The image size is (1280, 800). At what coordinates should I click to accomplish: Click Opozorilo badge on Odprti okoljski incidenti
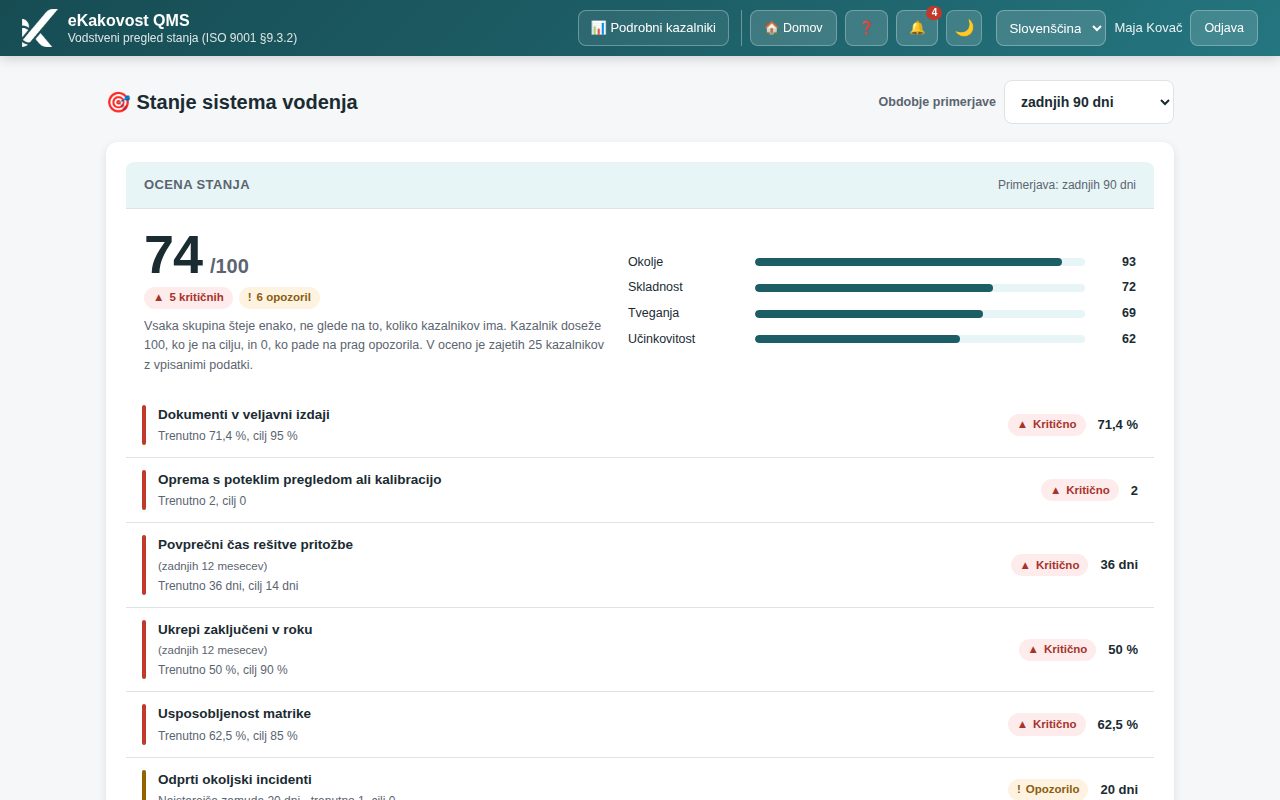click(x=1048, y=789)
